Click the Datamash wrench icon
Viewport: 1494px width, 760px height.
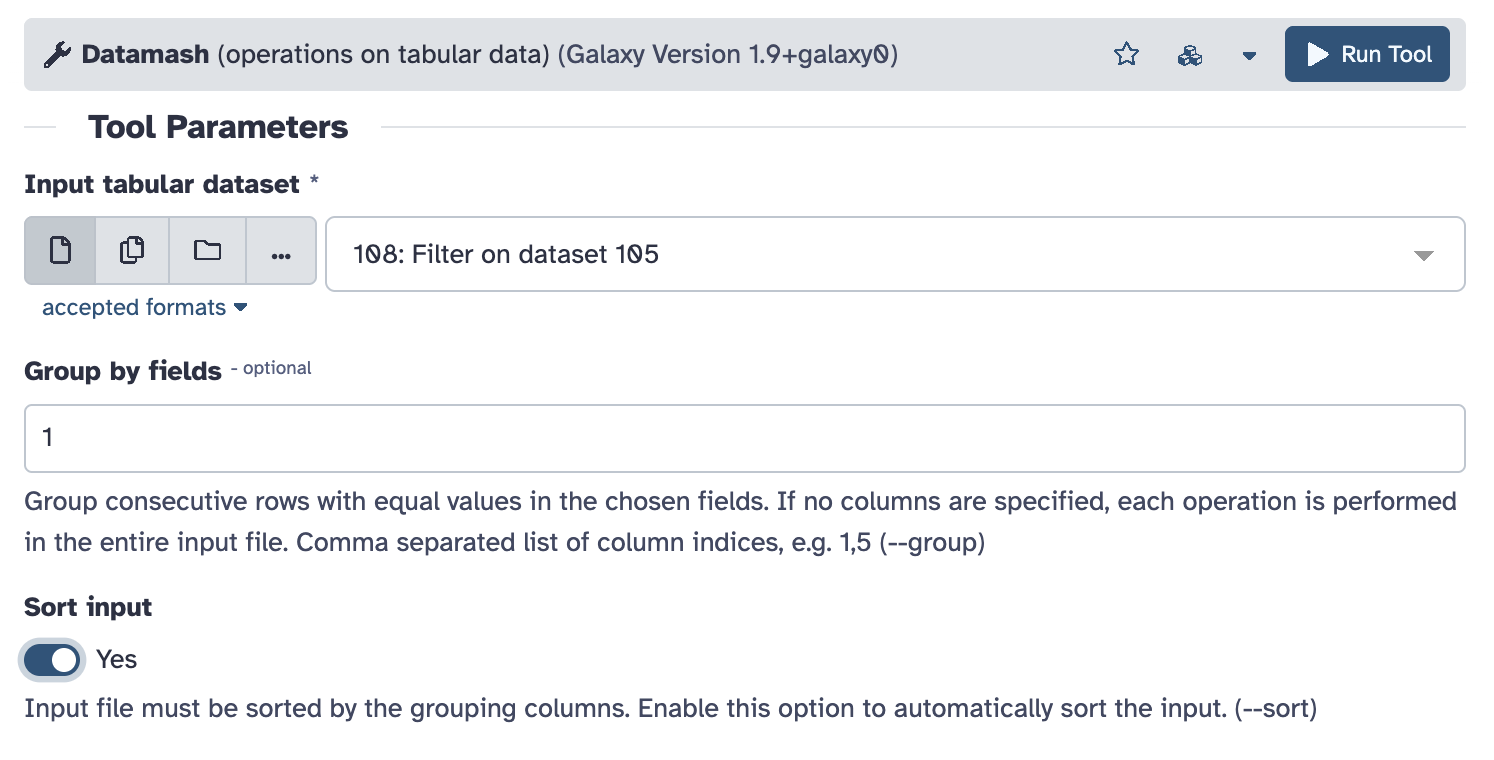click(x=57, y=55)
